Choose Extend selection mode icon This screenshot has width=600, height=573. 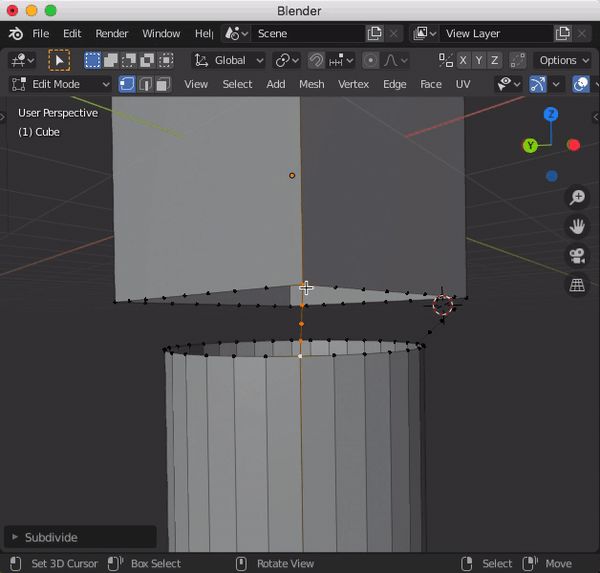point(111,60)
